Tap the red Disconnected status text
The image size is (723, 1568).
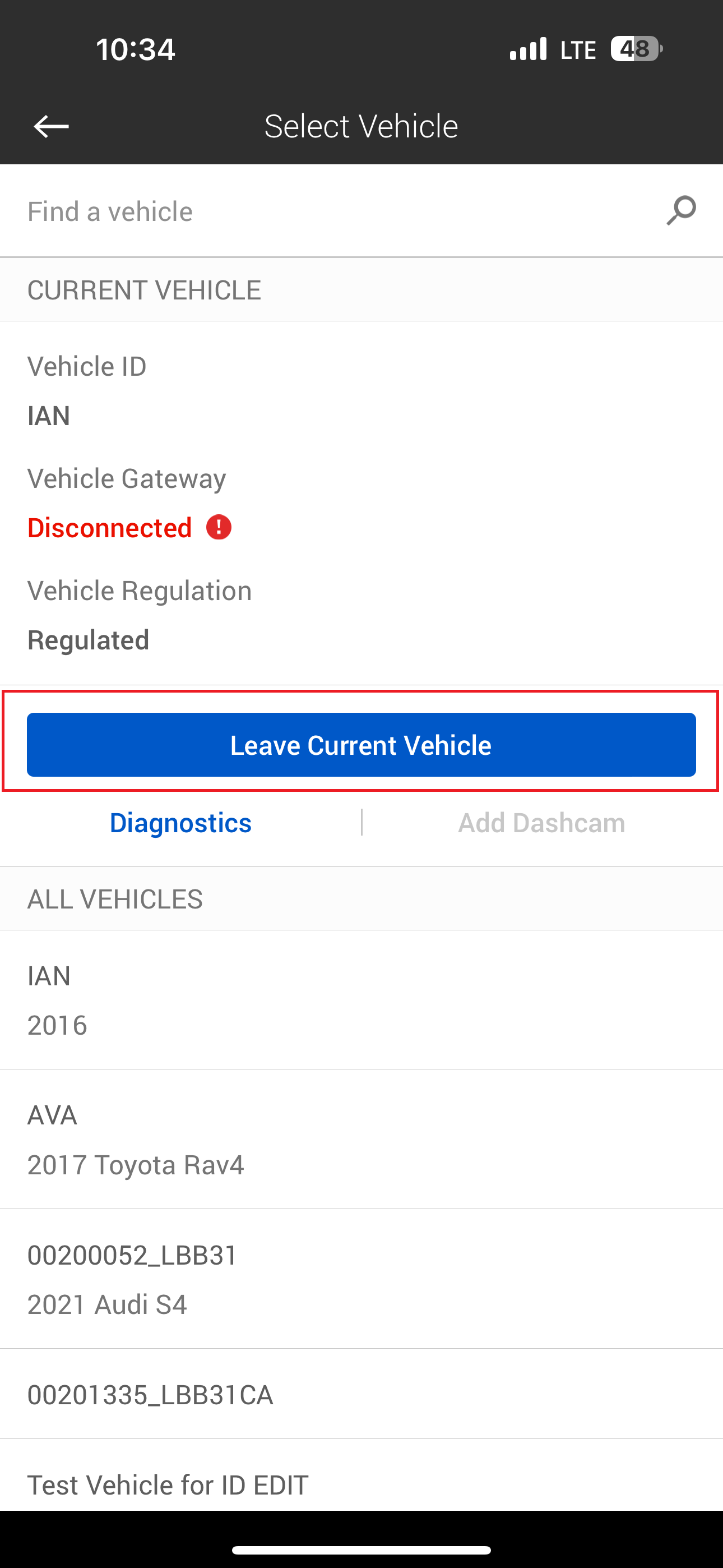[x=110, y=527]
